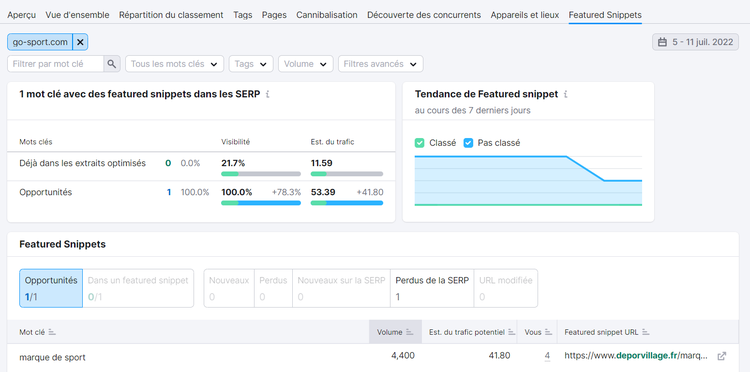Open the Vue d'ensemble tab
The height and width of the screenshot is (372, 750).
click(77, 15)
